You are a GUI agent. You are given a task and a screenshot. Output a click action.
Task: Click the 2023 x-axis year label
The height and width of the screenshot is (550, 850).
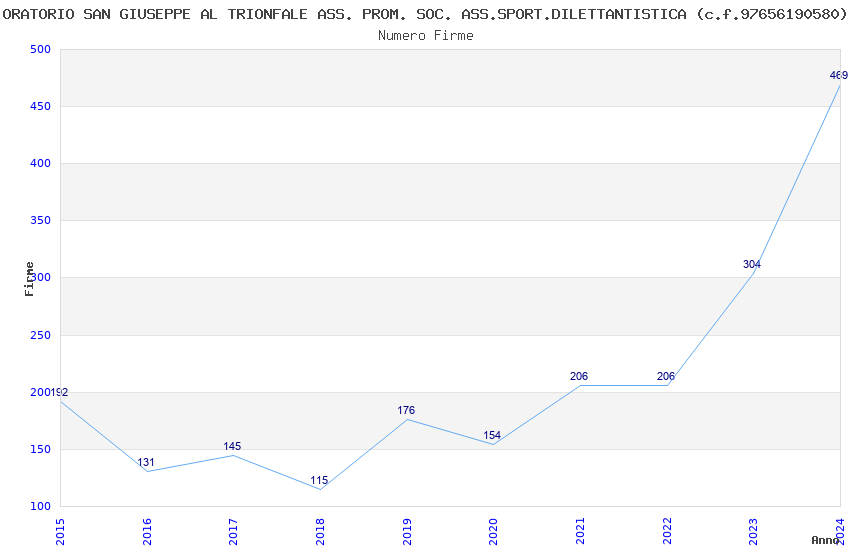coord(753,531)
